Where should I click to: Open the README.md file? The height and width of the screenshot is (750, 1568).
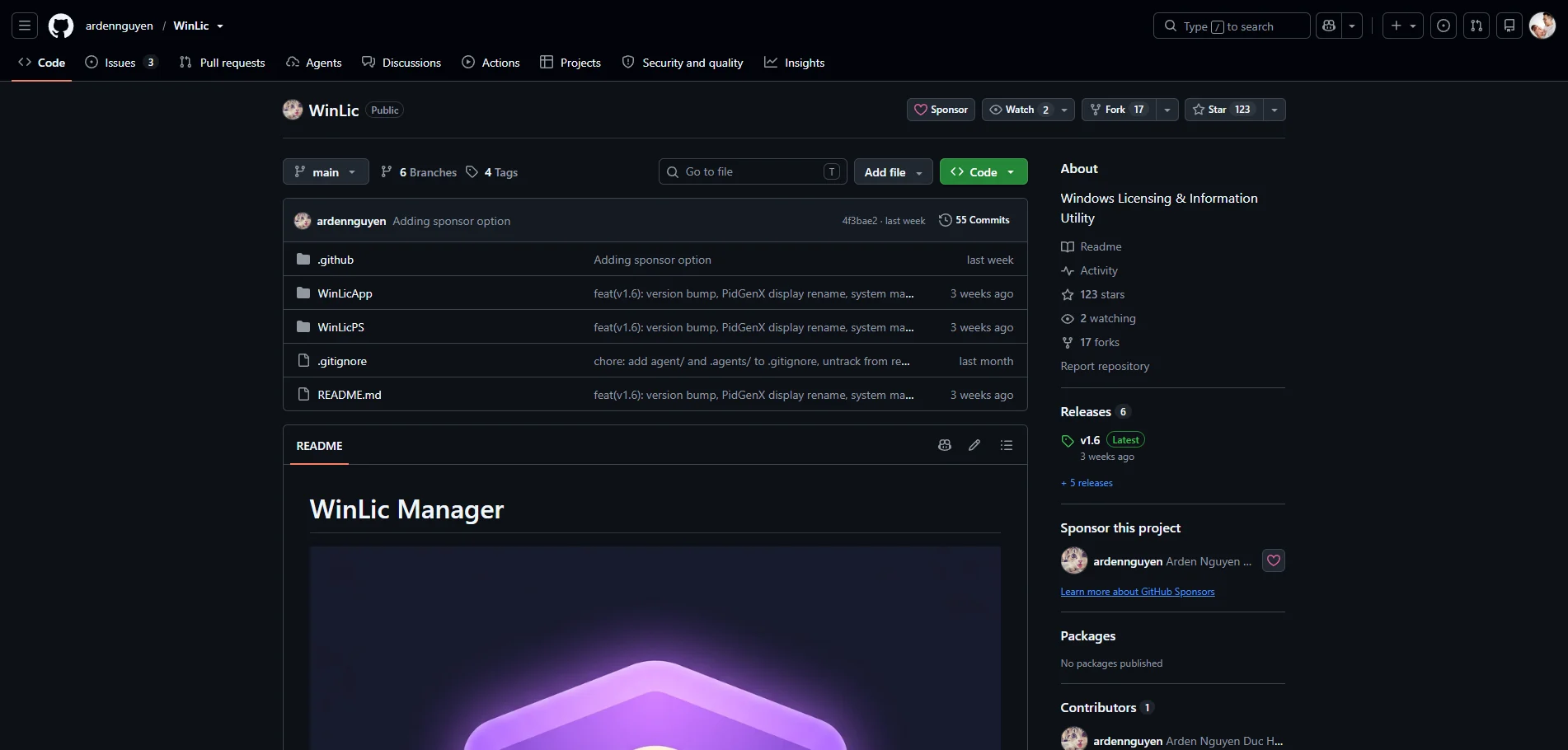350,395
